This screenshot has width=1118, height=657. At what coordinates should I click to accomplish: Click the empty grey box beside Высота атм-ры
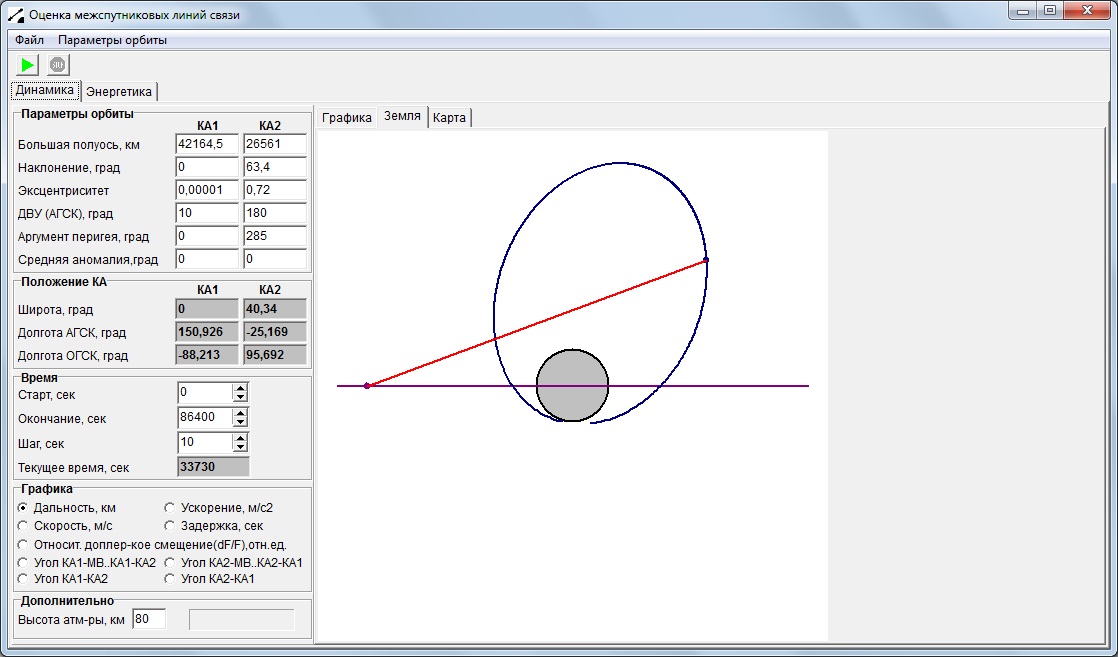point(241,619)
